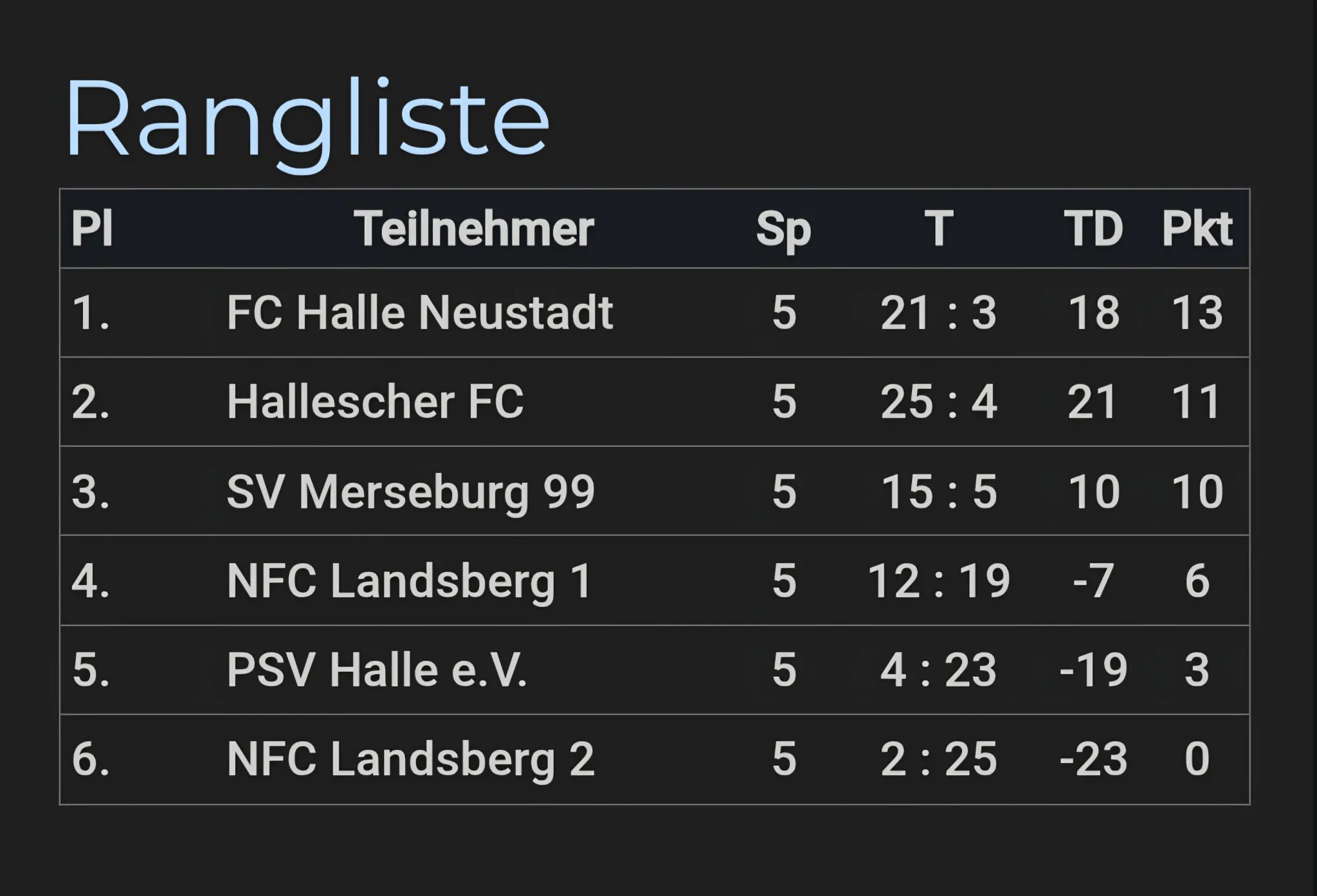Select team FC Halle Neustadt

420,313
